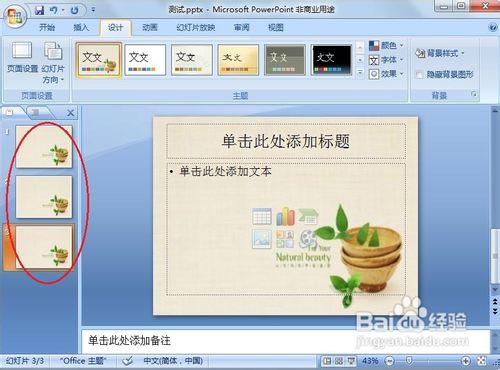The height and width of the screenshot is (370, 500).
Task: Insert a table via placeholder icon
Action: (x=261, y=217)
